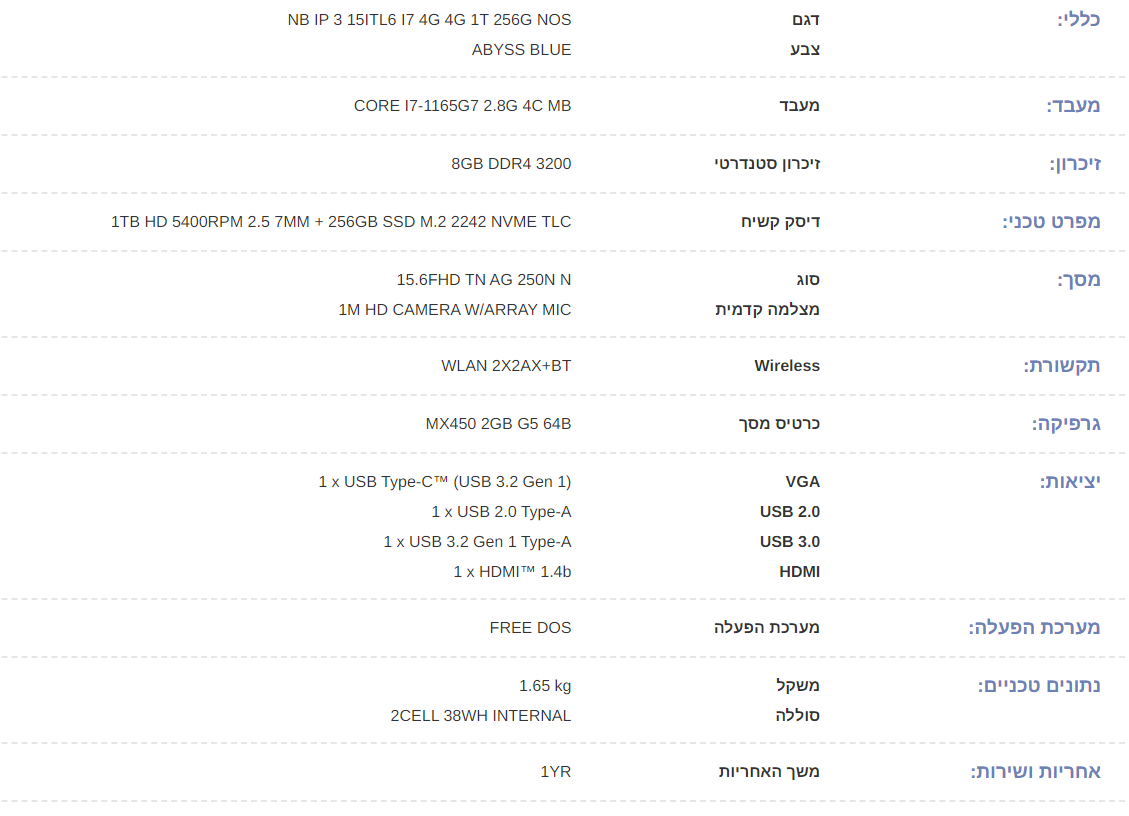This screenshot has height=816, width=1129.
Task: Click the סוללה battery label
Action: point(797,716)
